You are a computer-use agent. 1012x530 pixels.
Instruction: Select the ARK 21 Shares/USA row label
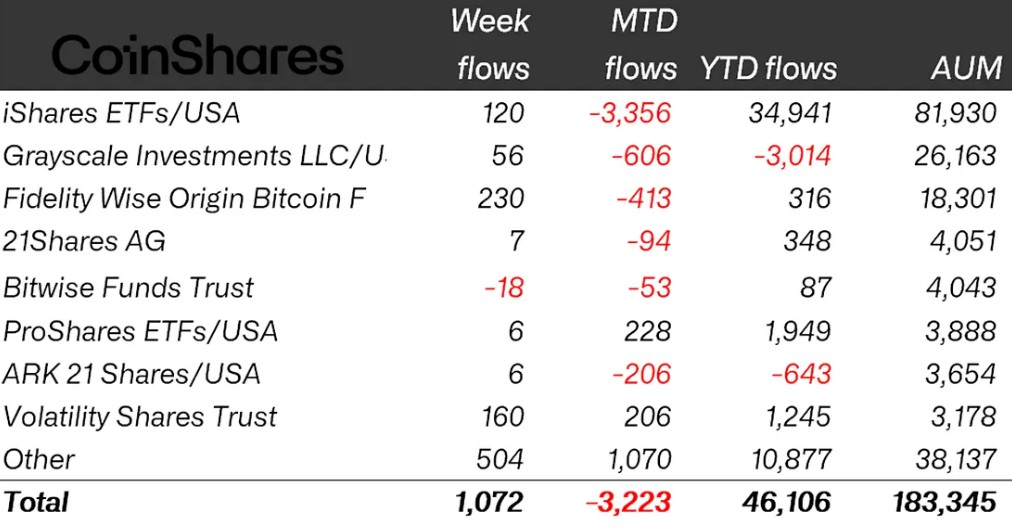point(131,373)
